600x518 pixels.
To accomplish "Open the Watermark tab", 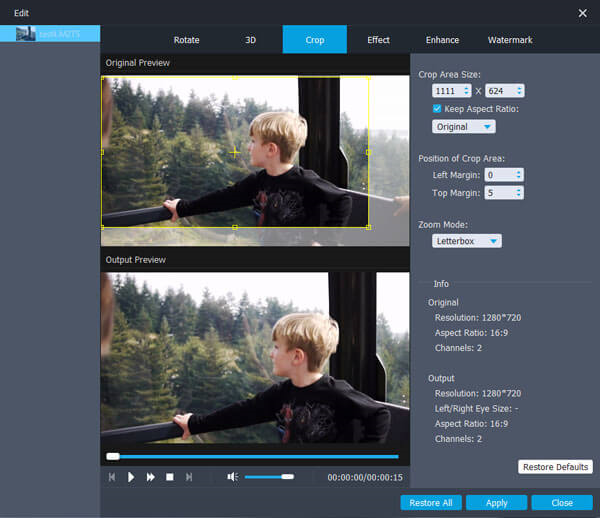I will click(x=510, y=40).
